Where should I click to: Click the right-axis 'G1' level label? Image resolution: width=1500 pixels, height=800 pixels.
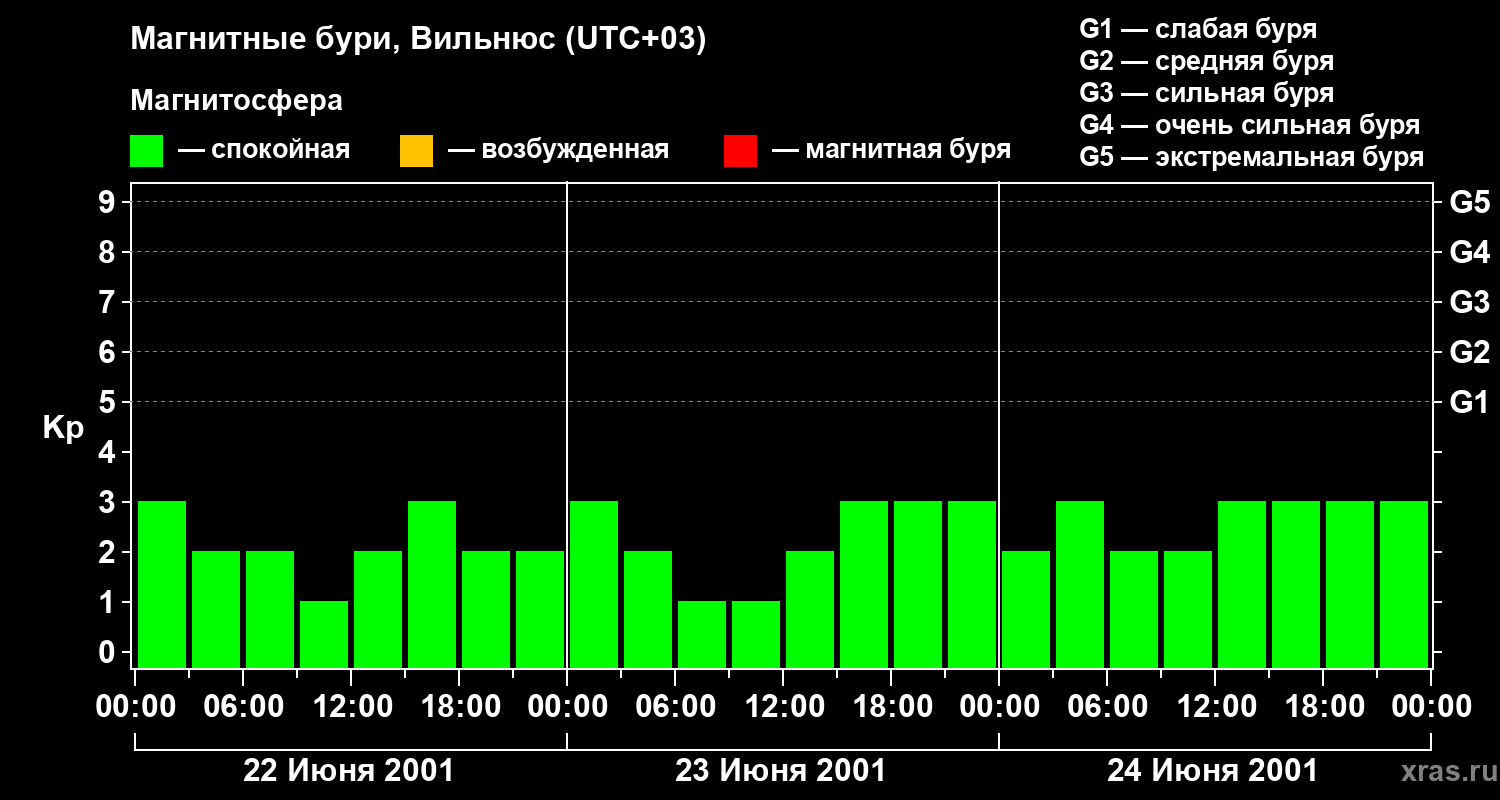point(1469,403)
